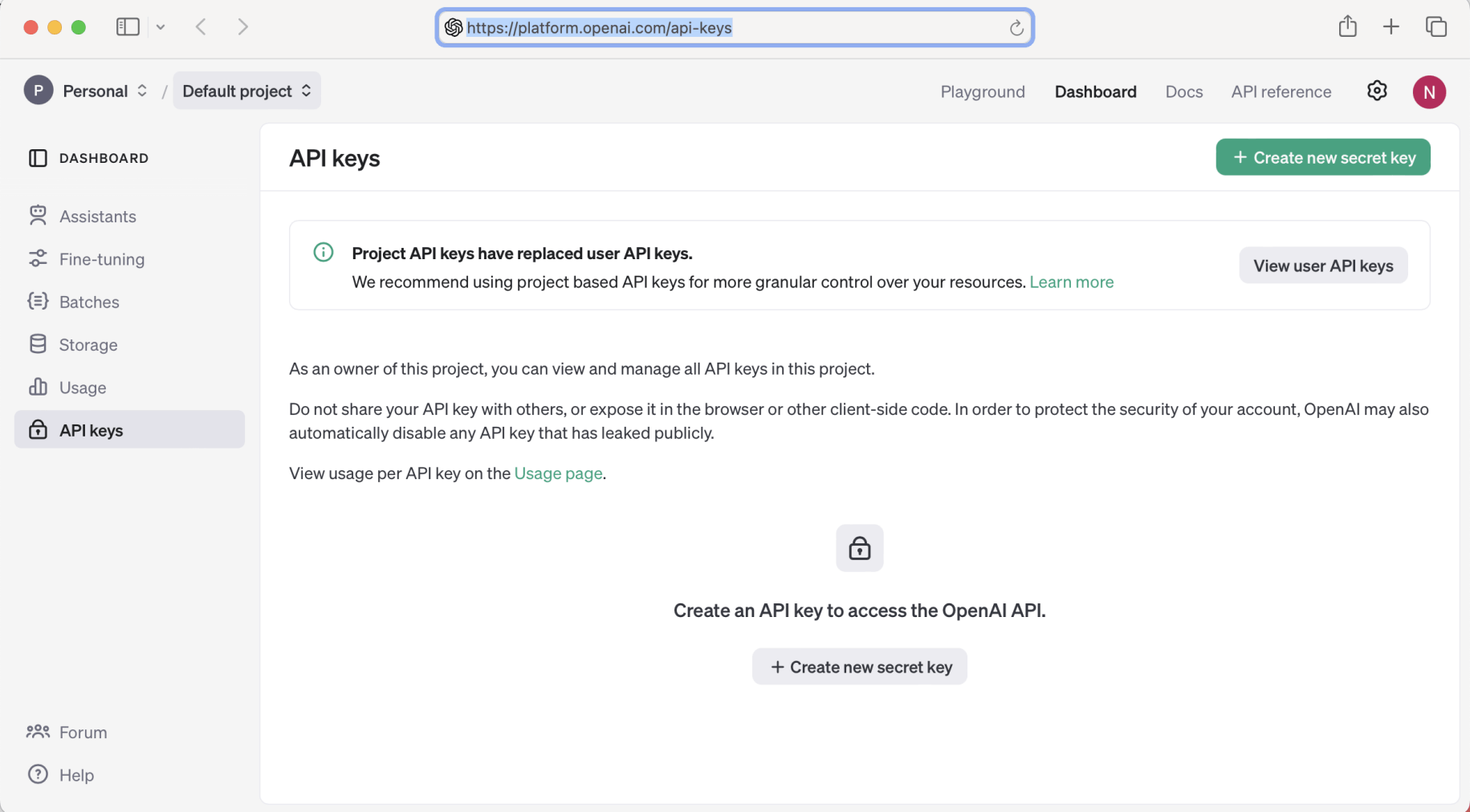The height and width of the screenshot is (812, 1470).
Task: Collapse the Dashboard sidebar panel icon
Action: coord(38,158)
